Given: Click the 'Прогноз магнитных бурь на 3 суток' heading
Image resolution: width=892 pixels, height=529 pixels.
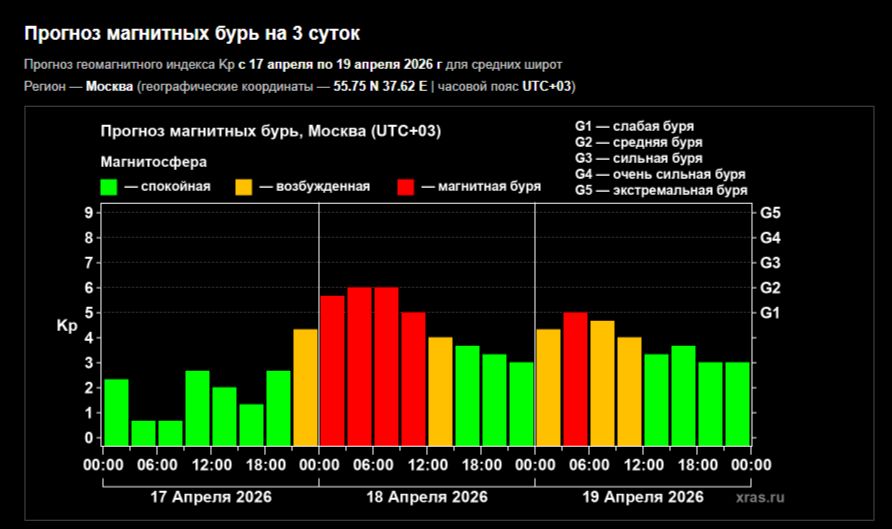Looking at the screenshot, I should [x=192, y=34].
